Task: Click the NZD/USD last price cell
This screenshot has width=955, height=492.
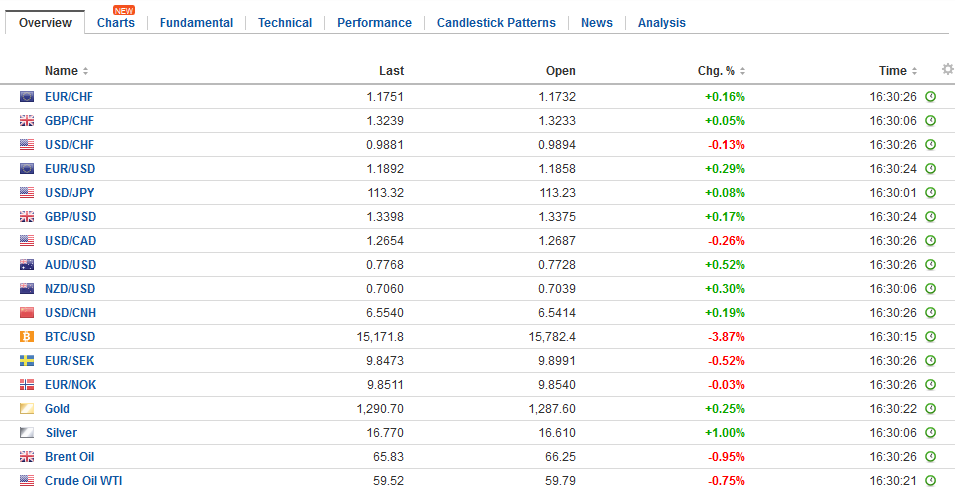Action: point(385,289)
